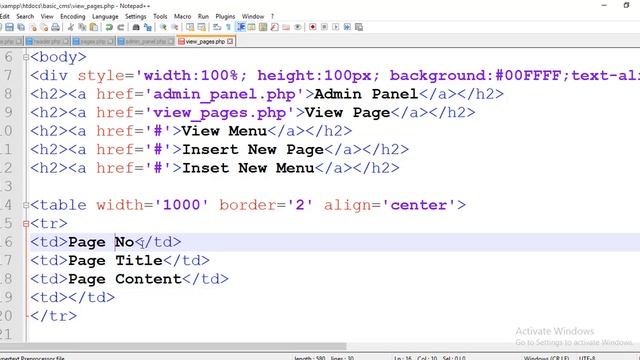Play back the recorded macro icon
Viewport: 640px width, 360px height.
pos(336,27)
